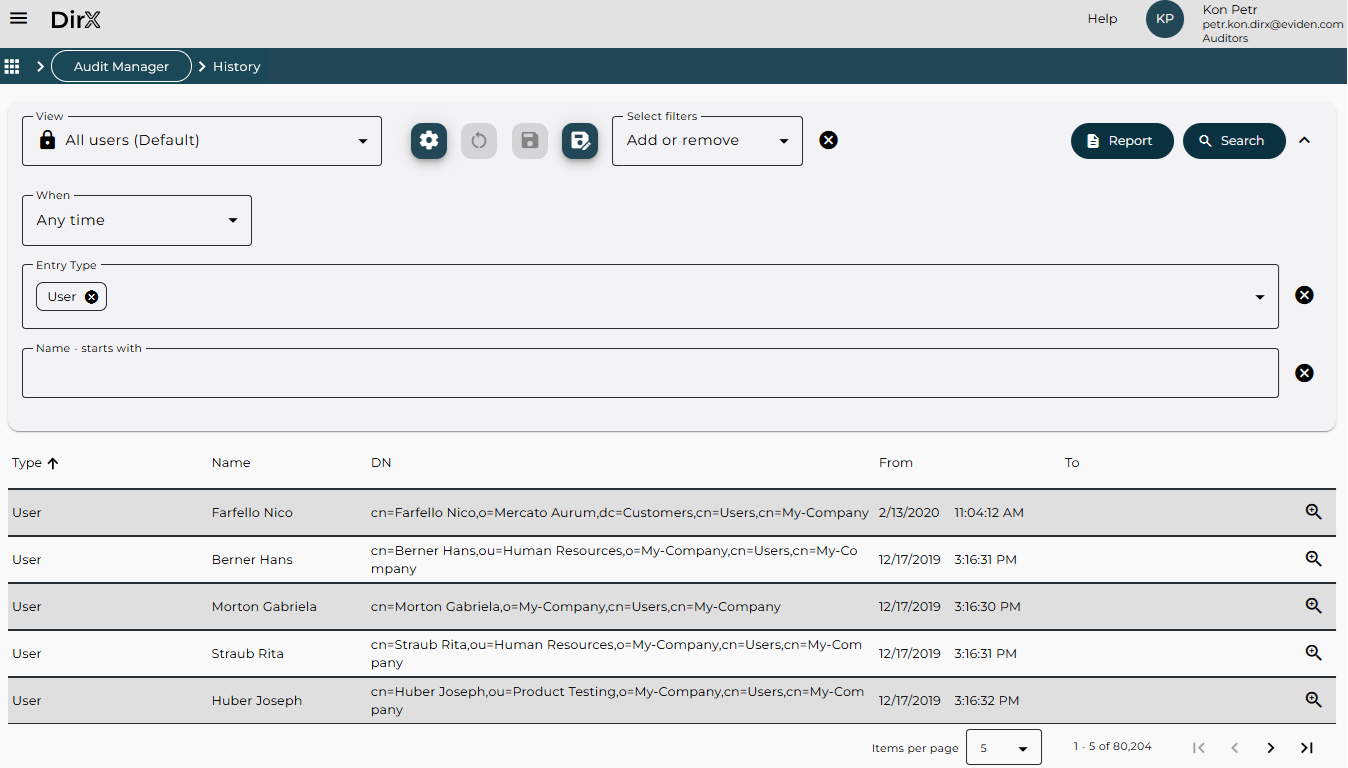Image resolution: width=1348 pixels, height=768 pixels.
Task: Collapse the search filter panel
Action: (x=1304, y=141)
